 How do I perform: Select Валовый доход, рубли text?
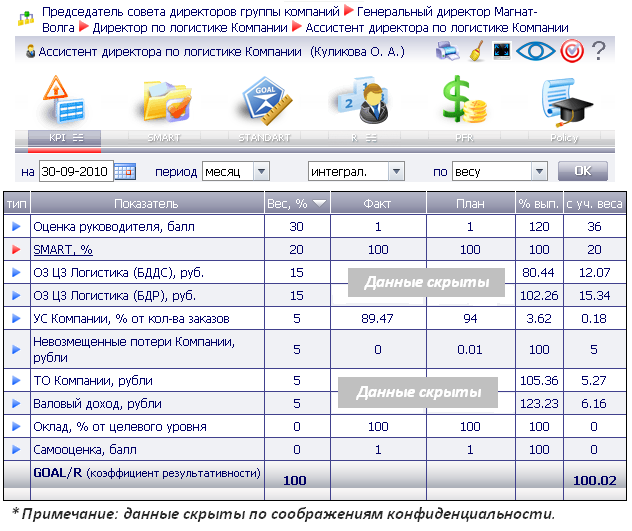[97, 403]
